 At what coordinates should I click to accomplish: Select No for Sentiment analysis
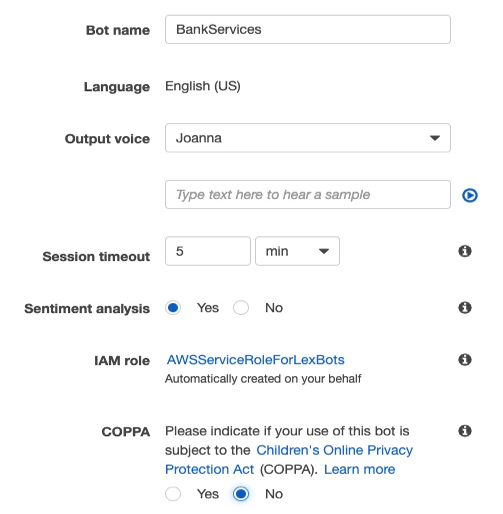pyautogui.click(x=241, y=308)
